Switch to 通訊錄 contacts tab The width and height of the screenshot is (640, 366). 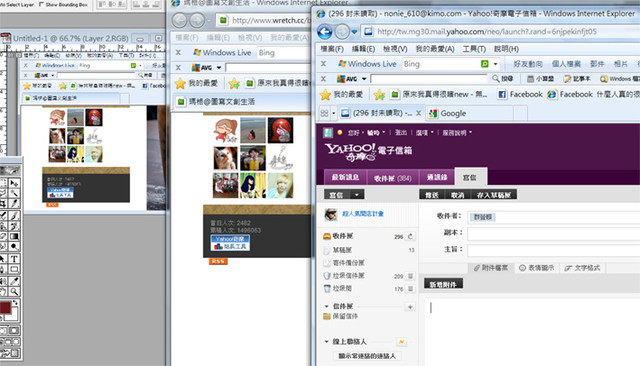(x=437, y=177)
